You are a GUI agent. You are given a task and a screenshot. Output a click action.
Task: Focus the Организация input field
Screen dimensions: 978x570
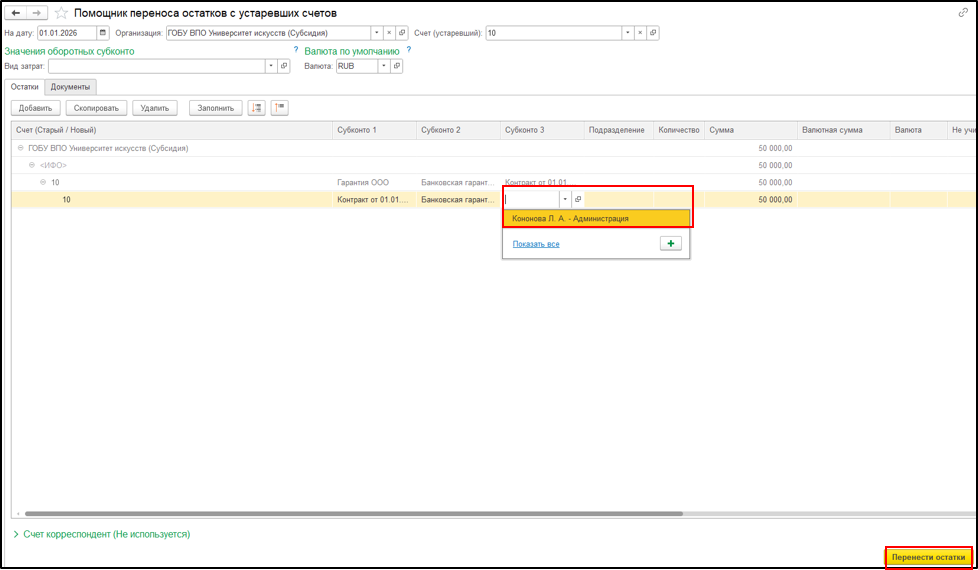point(268,33)
